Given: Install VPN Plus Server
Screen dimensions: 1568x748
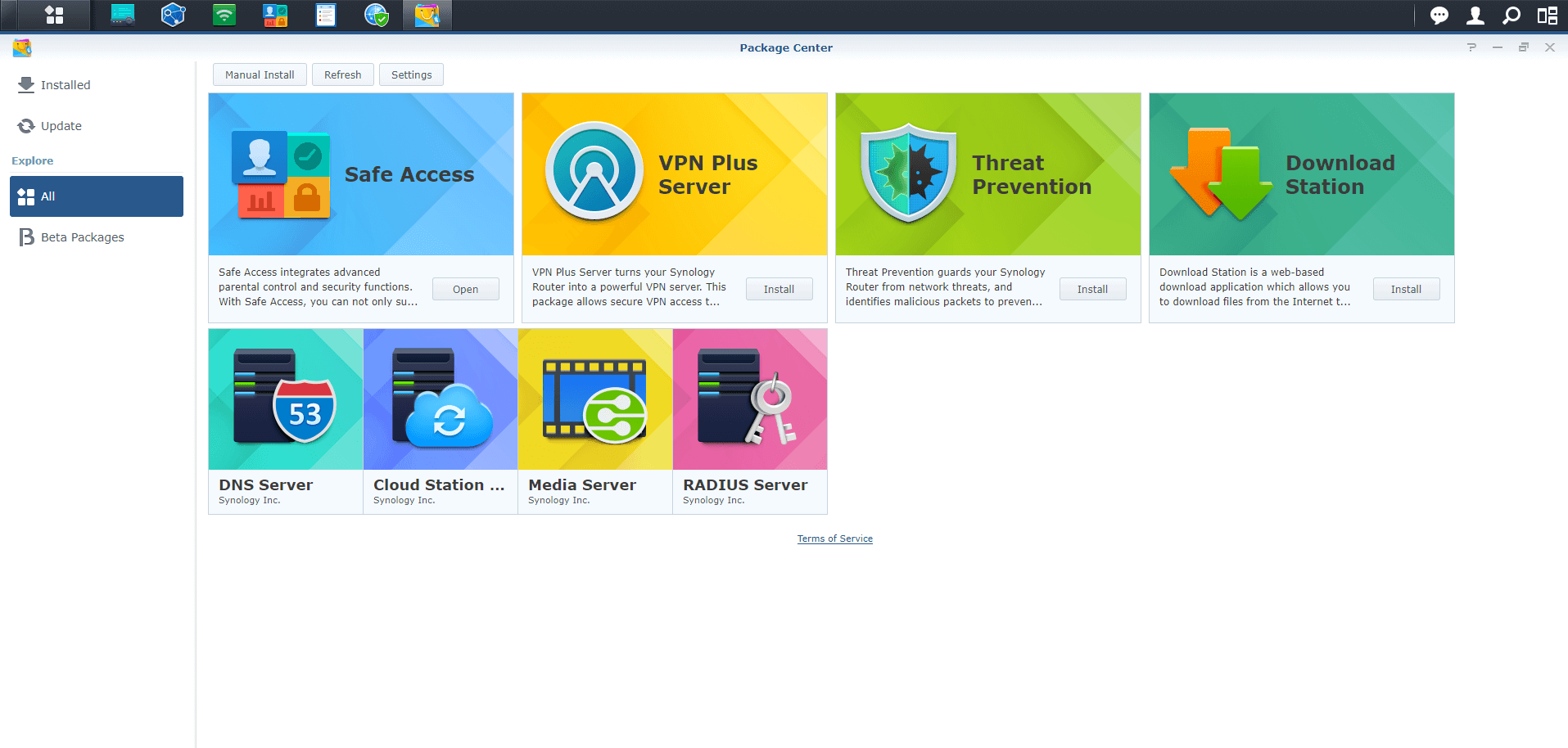Looking at the screenshot, I should [x=779, y=289].
